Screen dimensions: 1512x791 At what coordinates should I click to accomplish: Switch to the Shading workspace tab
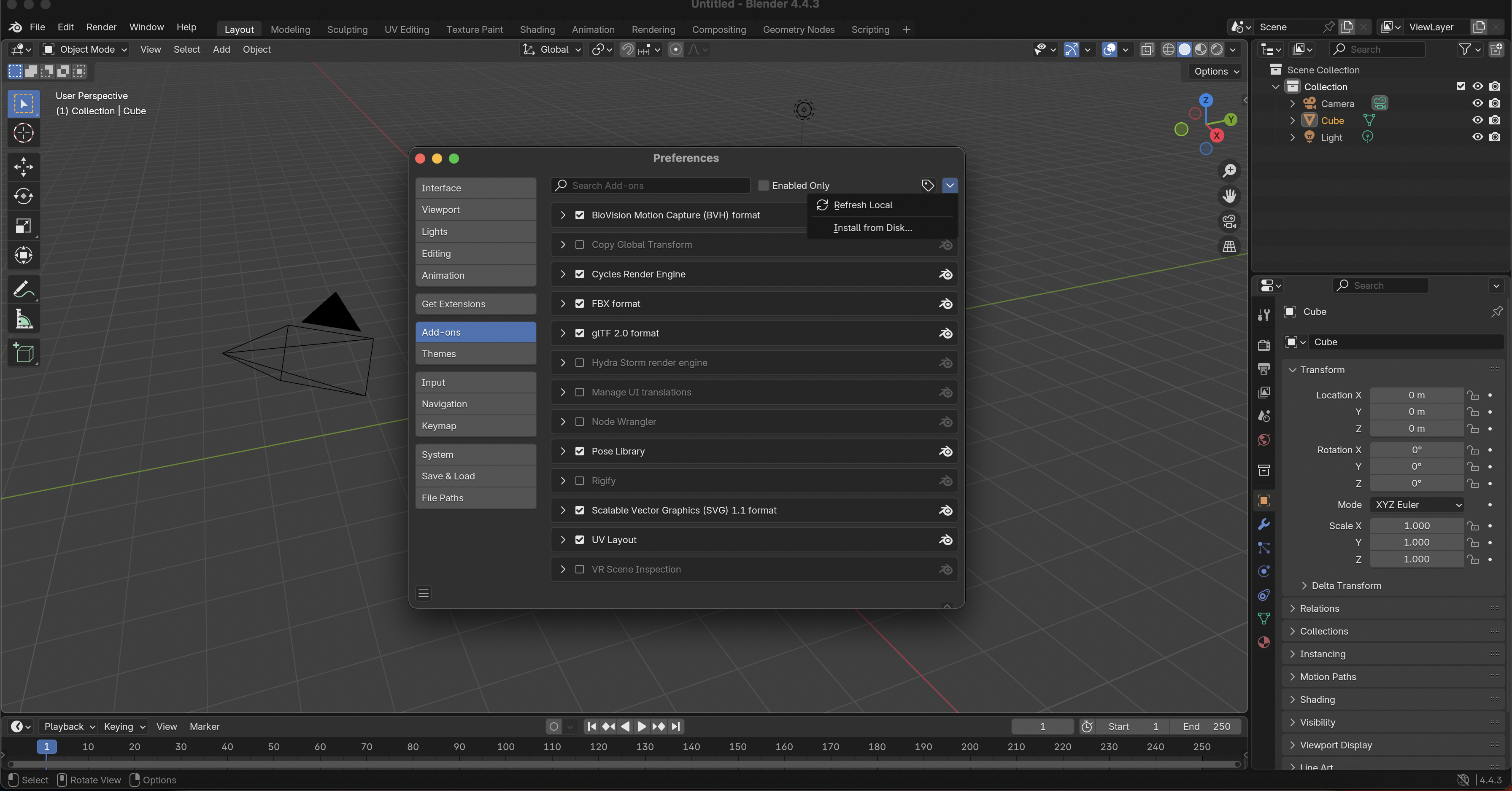pyautogui.click(x=537, y=30)
